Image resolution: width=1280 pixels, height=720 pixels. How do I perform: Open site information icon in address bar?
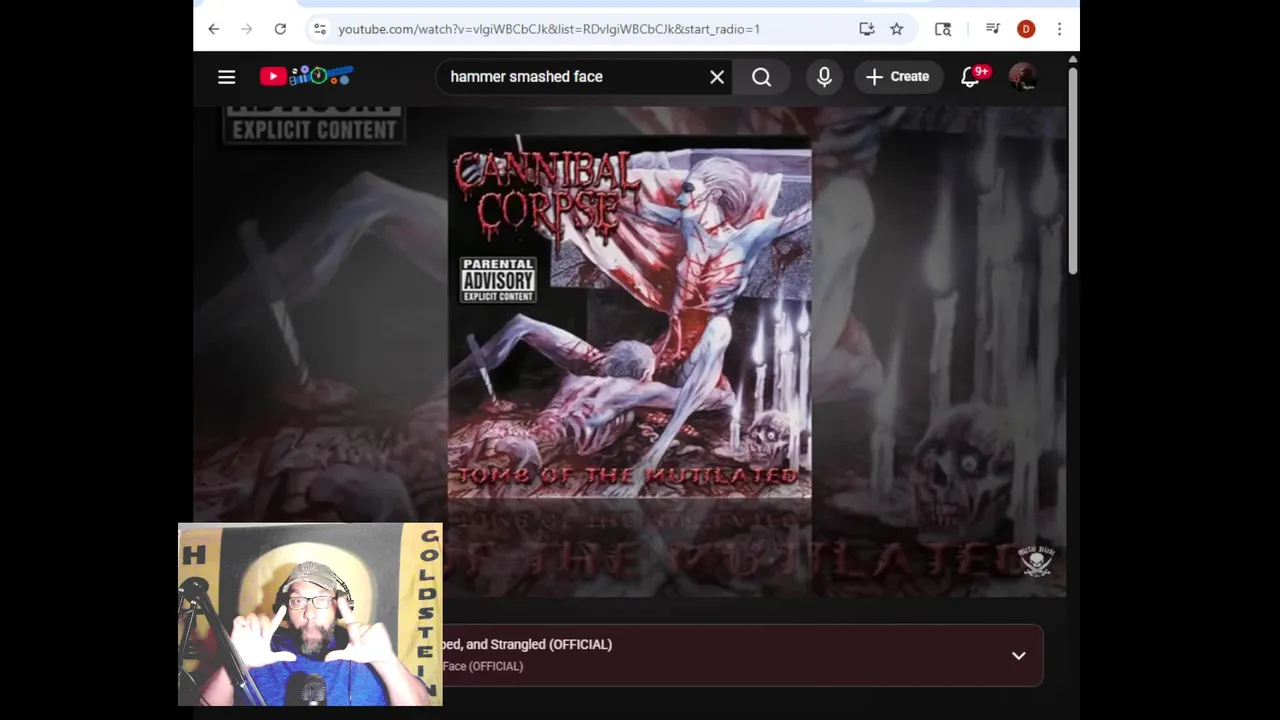[320, 29]
